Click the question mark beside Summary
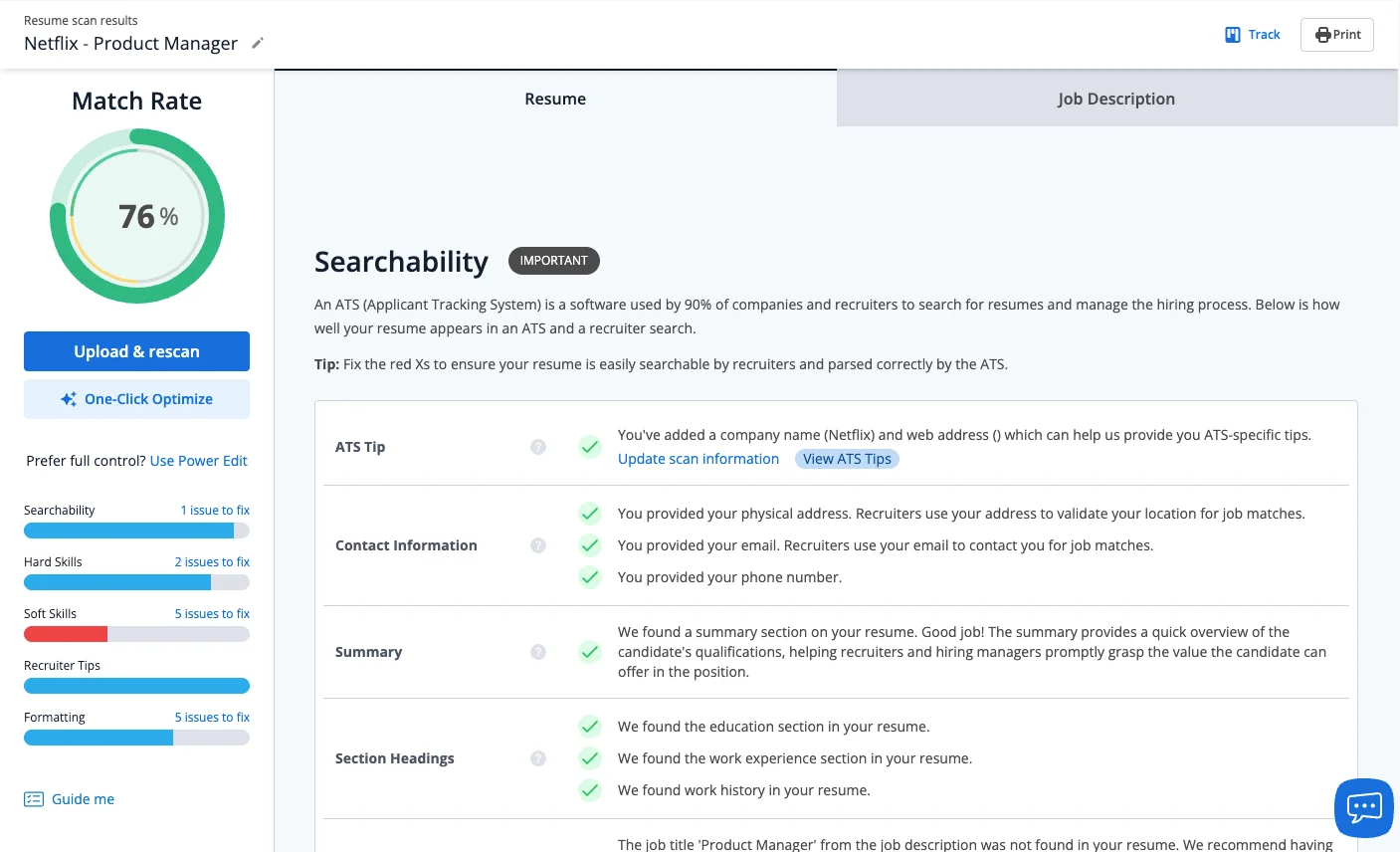1400x852 pixels. pos(538,651)
